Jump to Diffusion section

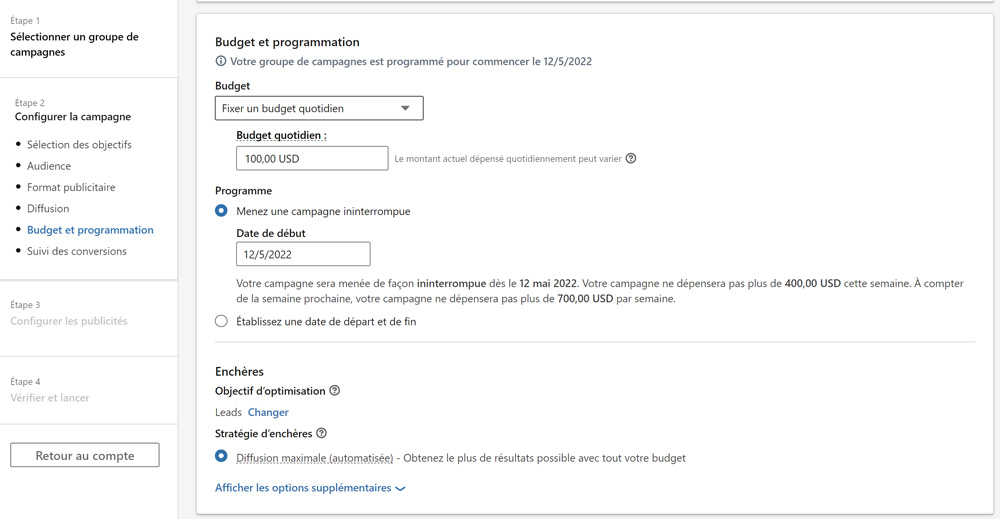[x=48, y=208]
